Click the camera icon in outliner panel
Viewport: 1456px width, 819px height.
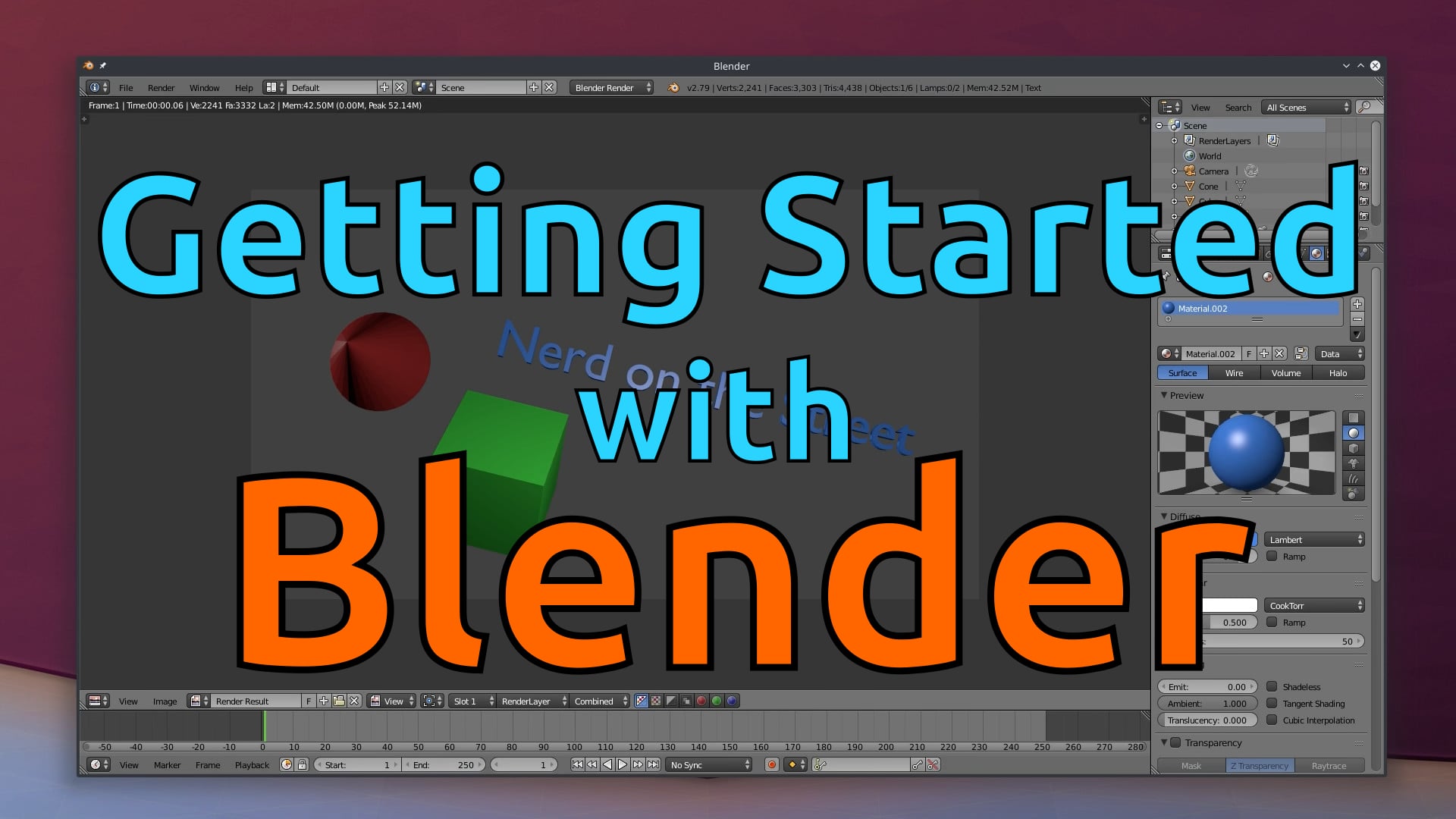click(1192, 171)
